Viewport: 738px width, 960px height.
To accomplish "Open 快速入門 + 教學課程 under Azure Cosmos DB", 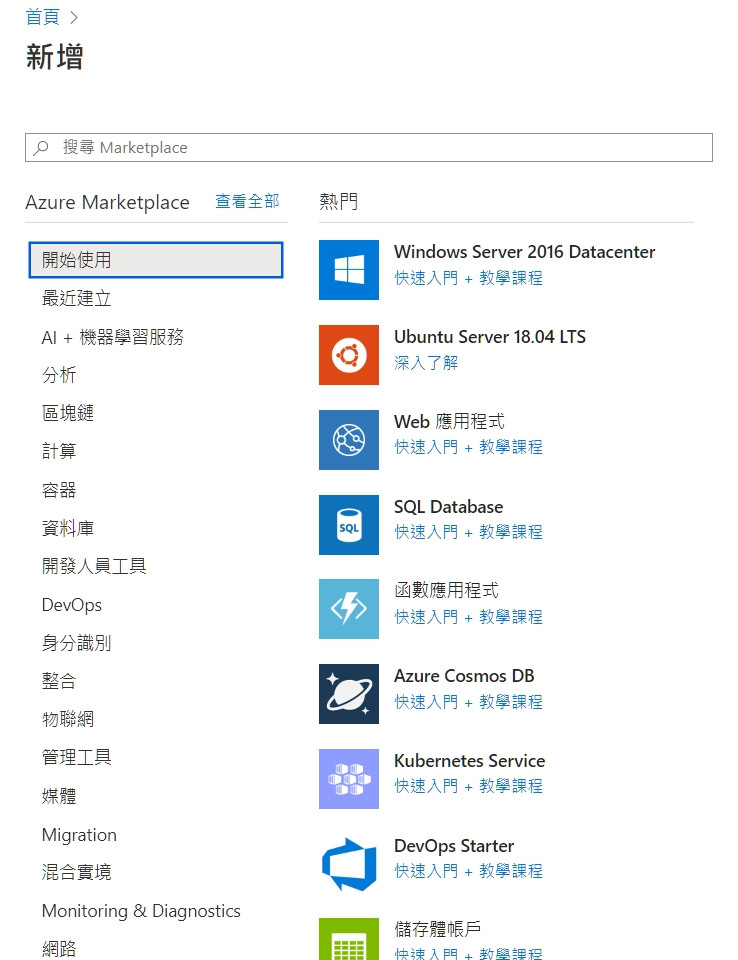I will click(469, 702).
